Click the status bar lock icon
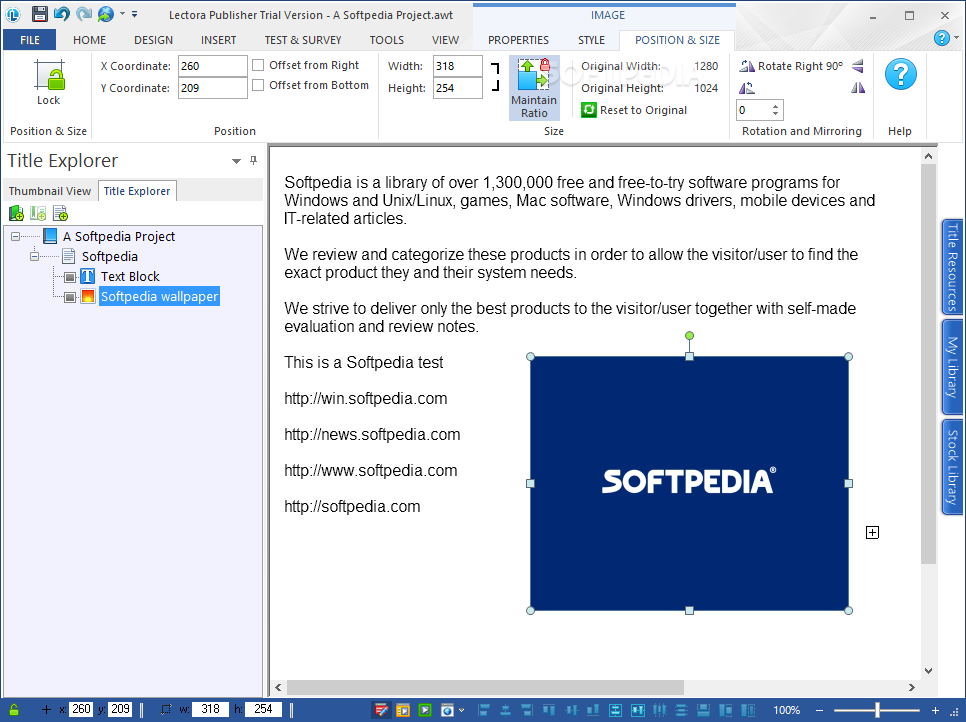 click(14, 710)
